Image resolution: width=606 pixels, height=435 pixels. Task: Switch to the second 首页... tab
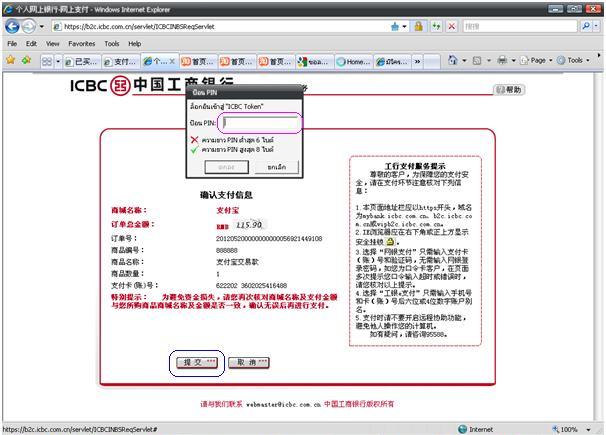(237, 62)
